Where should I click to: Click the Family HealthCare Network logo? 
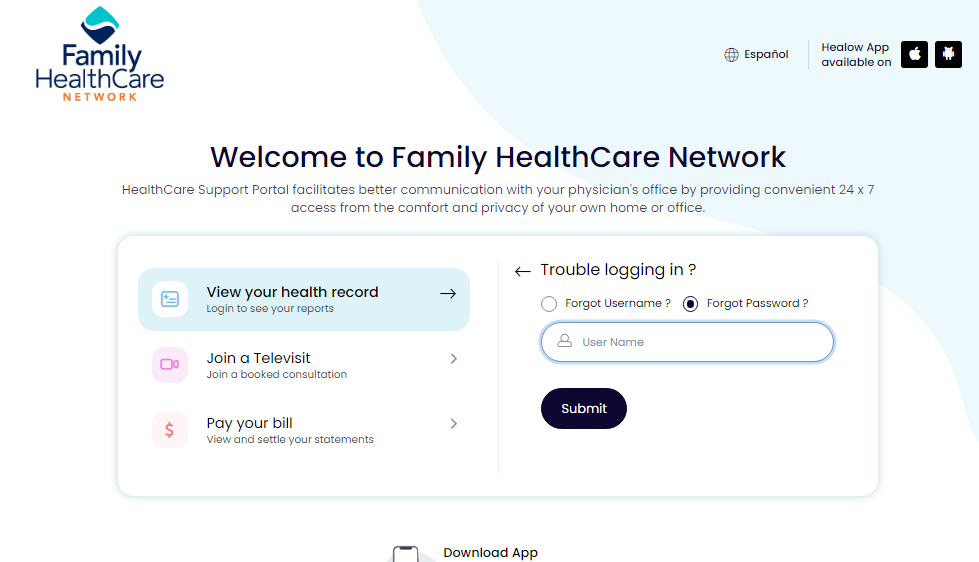click(100, 54)
